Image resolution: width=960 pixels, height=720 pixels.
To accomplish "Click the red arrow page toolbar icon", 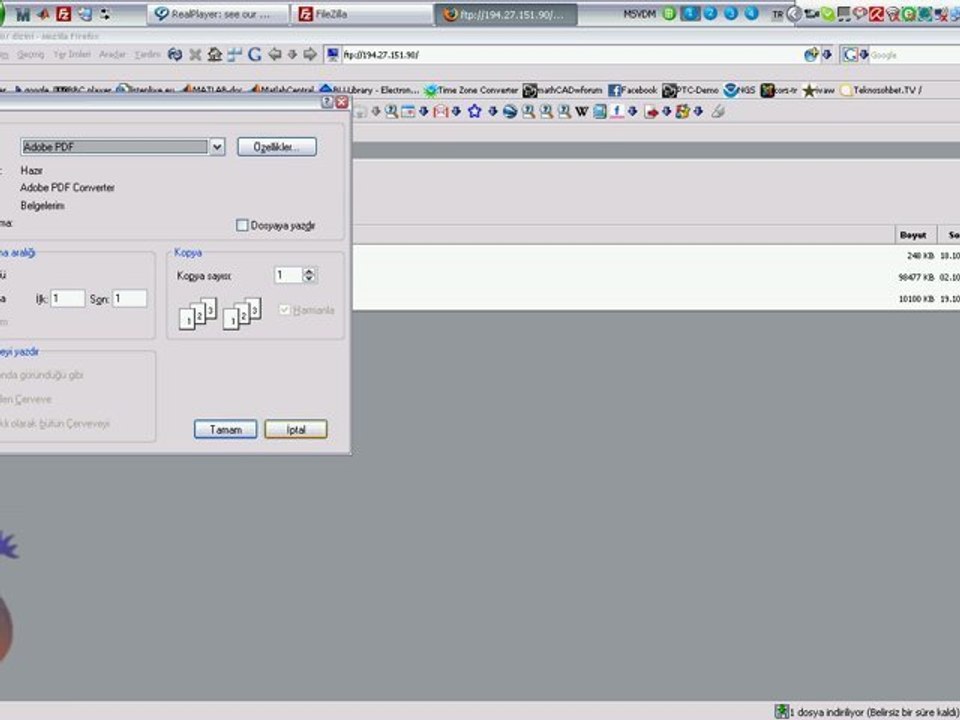I will (651, 111).
